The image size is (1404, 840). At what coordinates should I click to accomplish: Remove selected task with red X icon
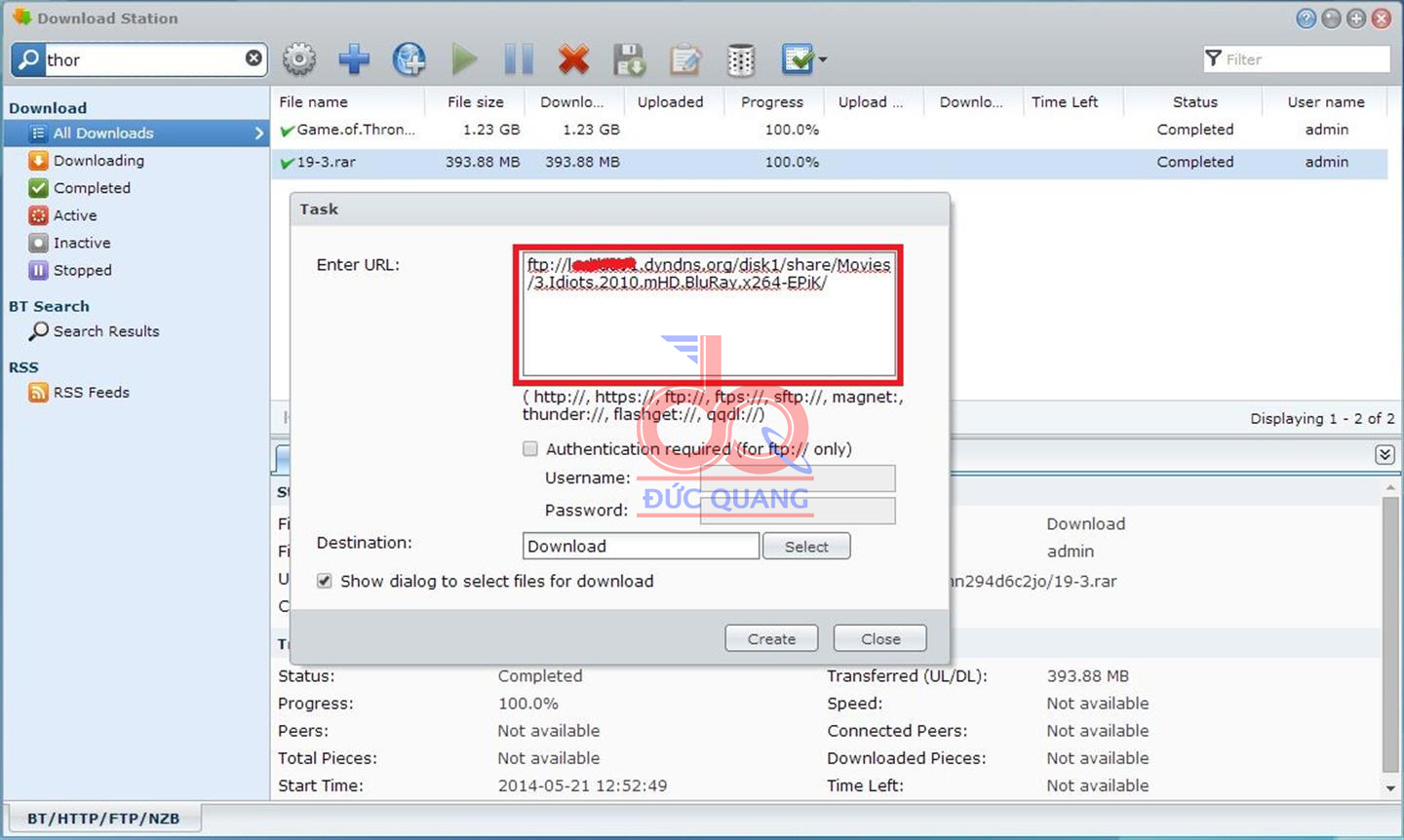tap(574, 59)
